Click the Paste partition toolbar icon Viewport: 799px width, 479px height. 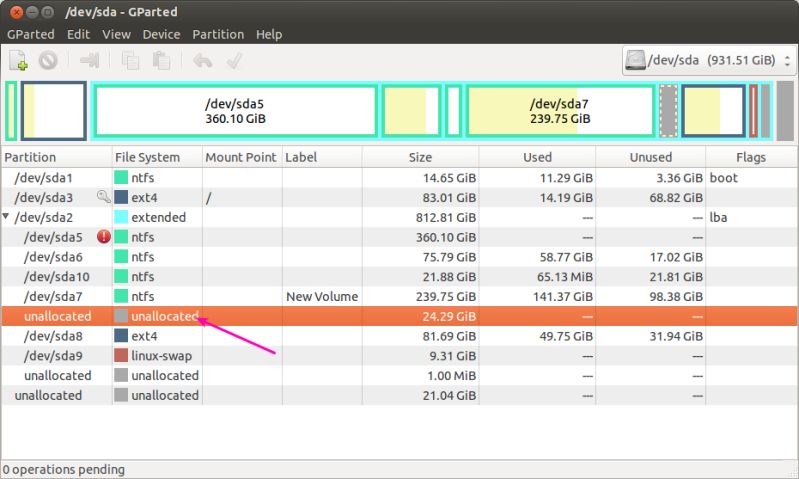pyautogui.click(x=161, y=60)
